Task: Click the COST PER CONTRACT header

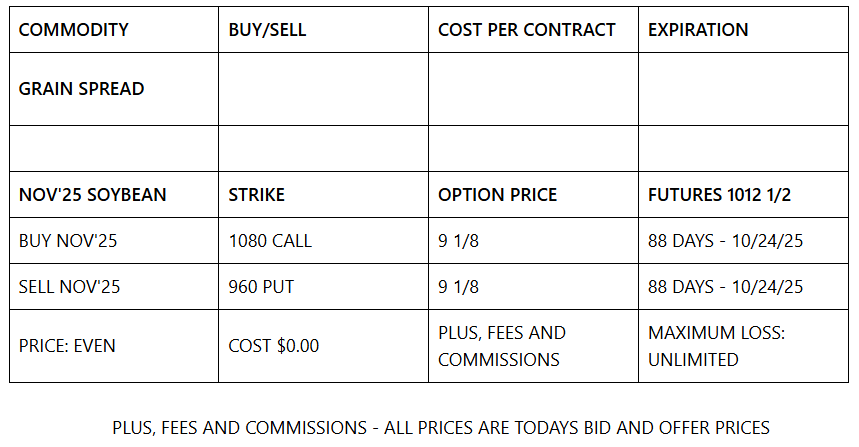Action: (x=533, y=30)
